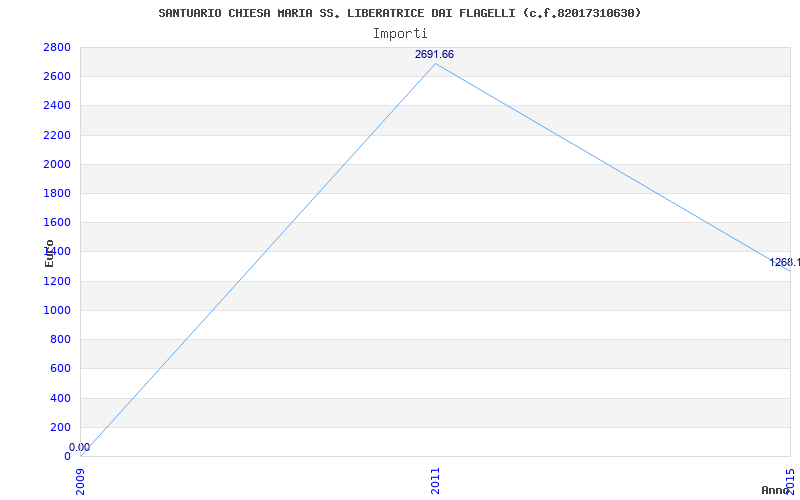Click the Euro y-axis title
The height and width of the screenshot is (500, 800).
[49, 253]
